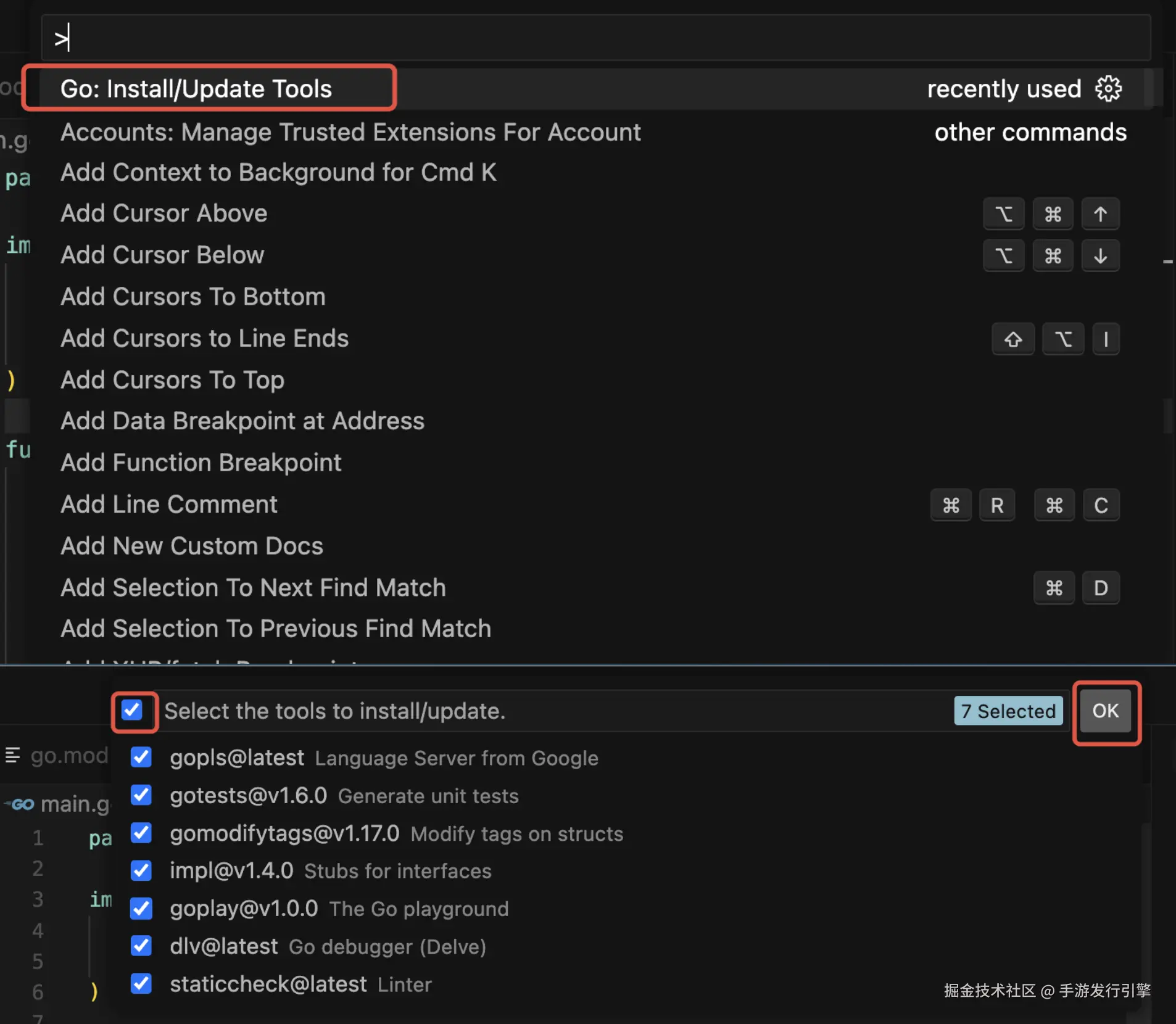Uncheck goplay@v1.0.0 checkbox
This screenshot has height=1024, width=1176.
click(x=141, y=908)
